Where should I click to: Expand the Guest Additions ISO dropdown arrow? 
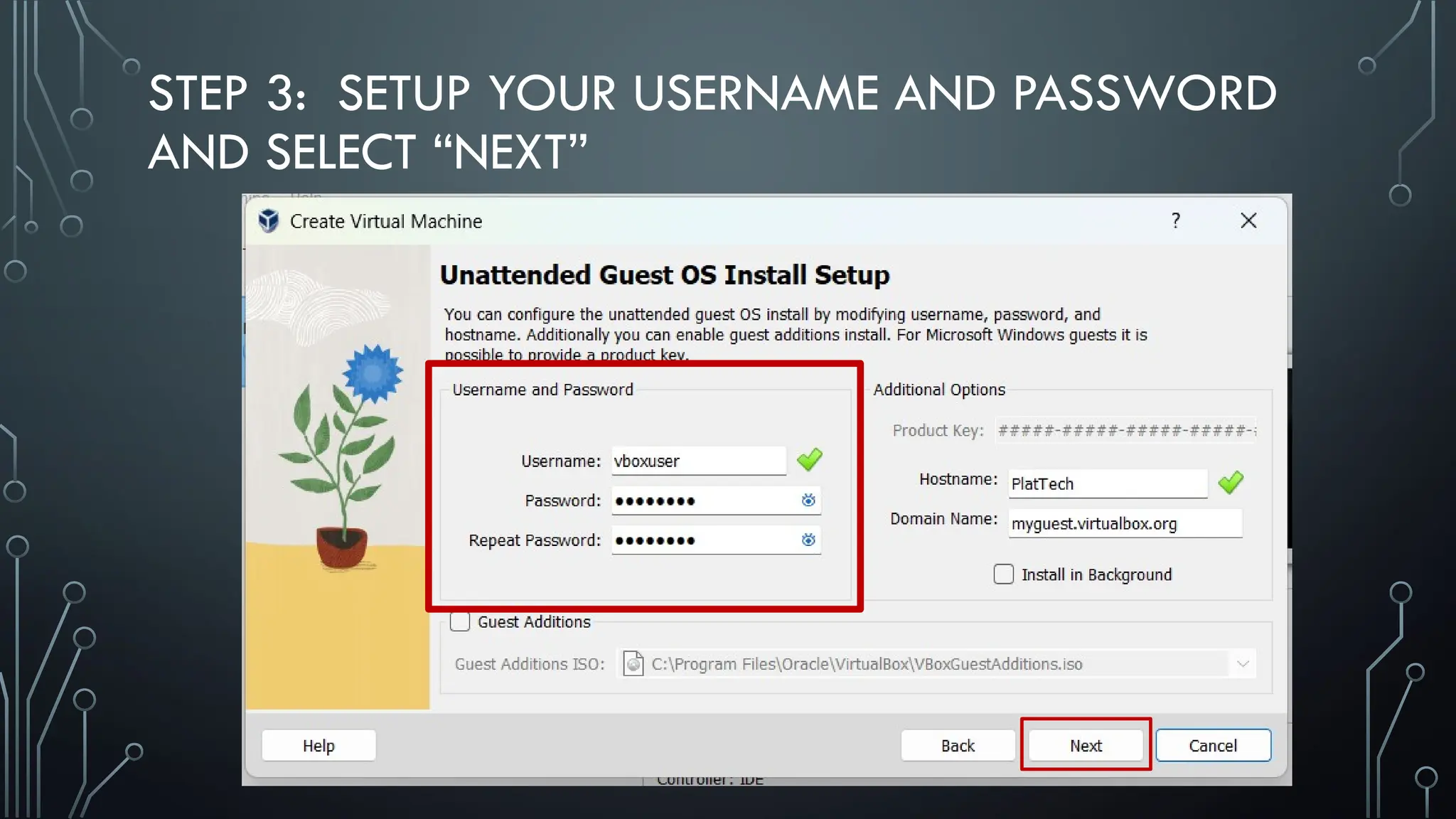click(x=1243, y=664)
